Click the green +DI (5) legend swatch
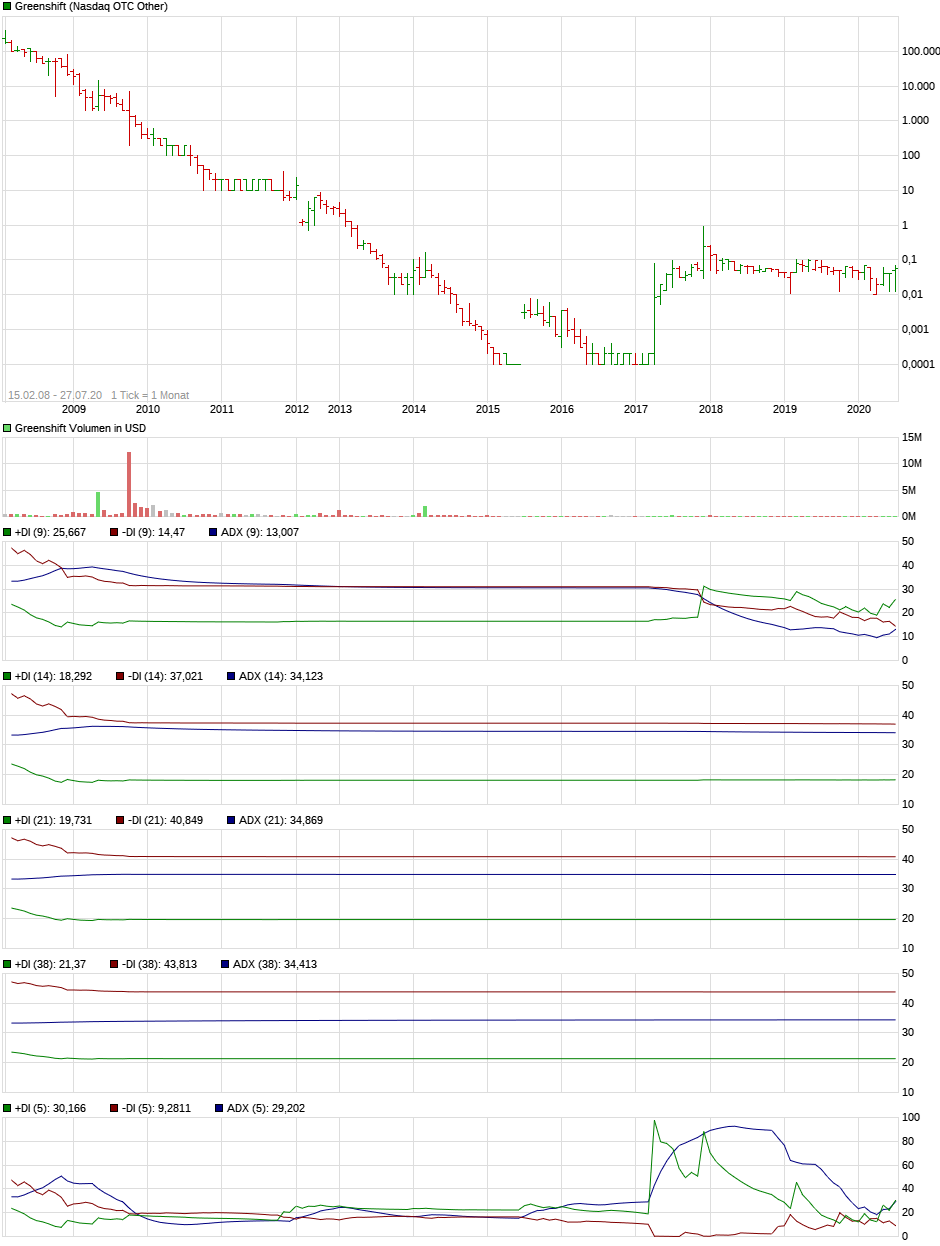Screen dimensions: 940x1246 point(7,1108)
